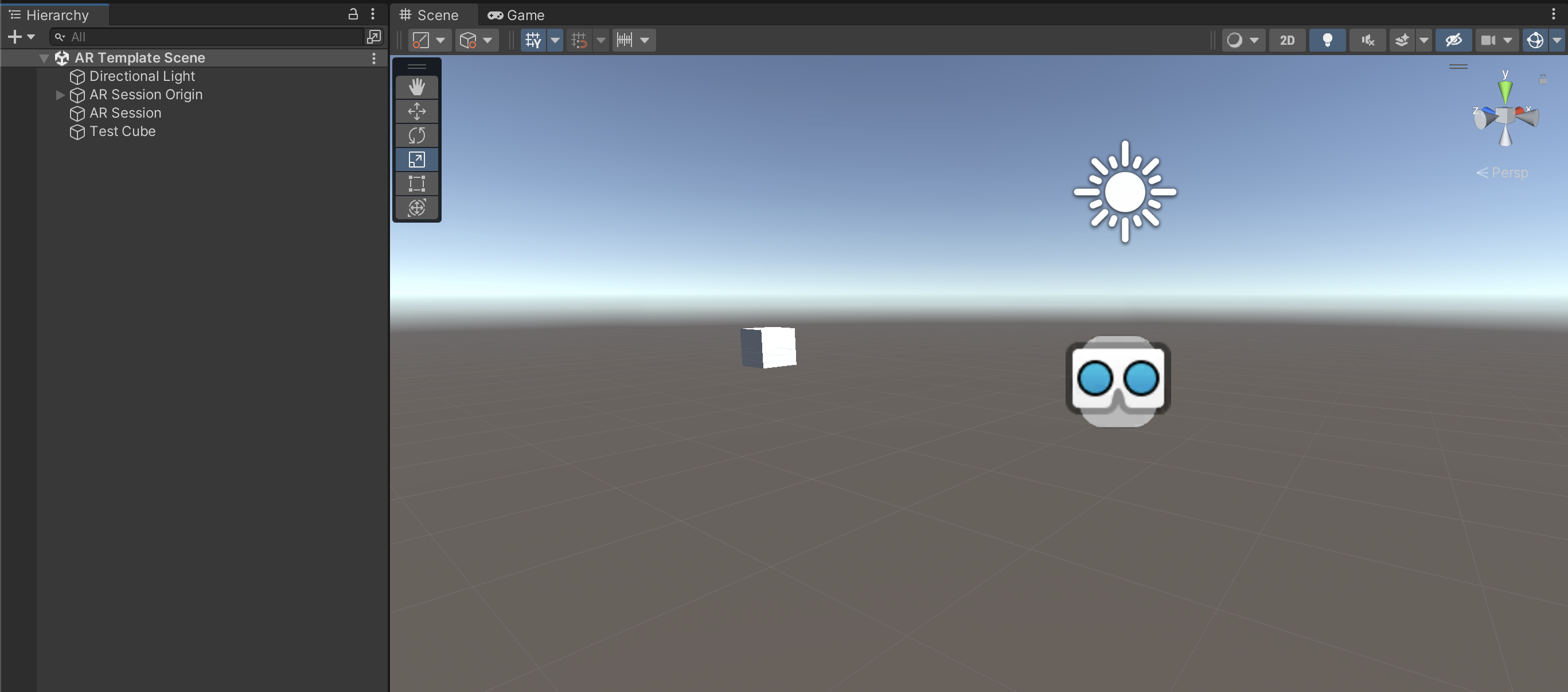This screenshot has height=692, width=1568.
Task: Select Test Cube in the hierarchy
Action: [122, 131]
